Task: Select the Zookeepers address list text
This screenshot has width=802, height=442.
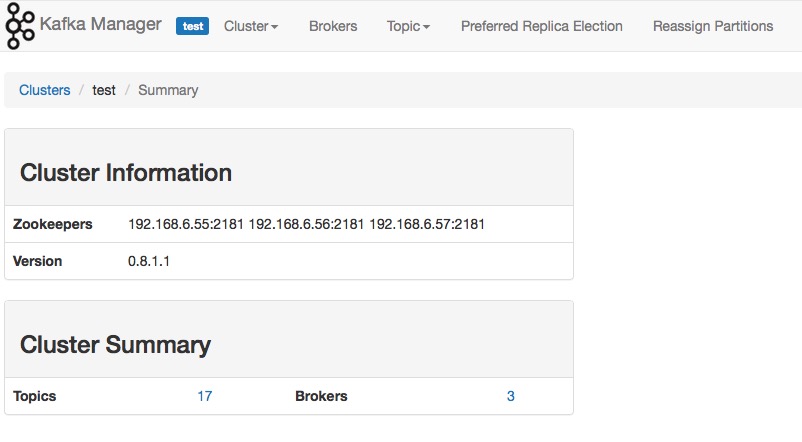Action: tap(306, 224)
